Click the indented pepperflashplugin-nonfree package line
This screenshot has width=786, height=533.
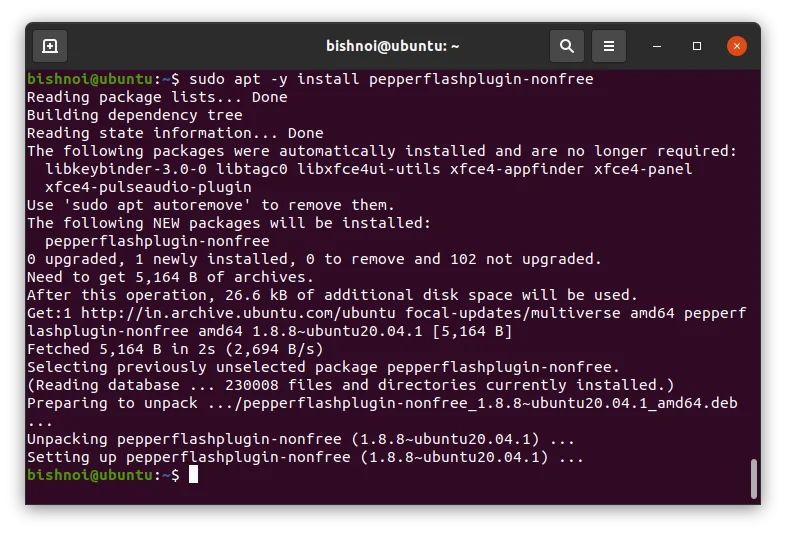(157, 241)
